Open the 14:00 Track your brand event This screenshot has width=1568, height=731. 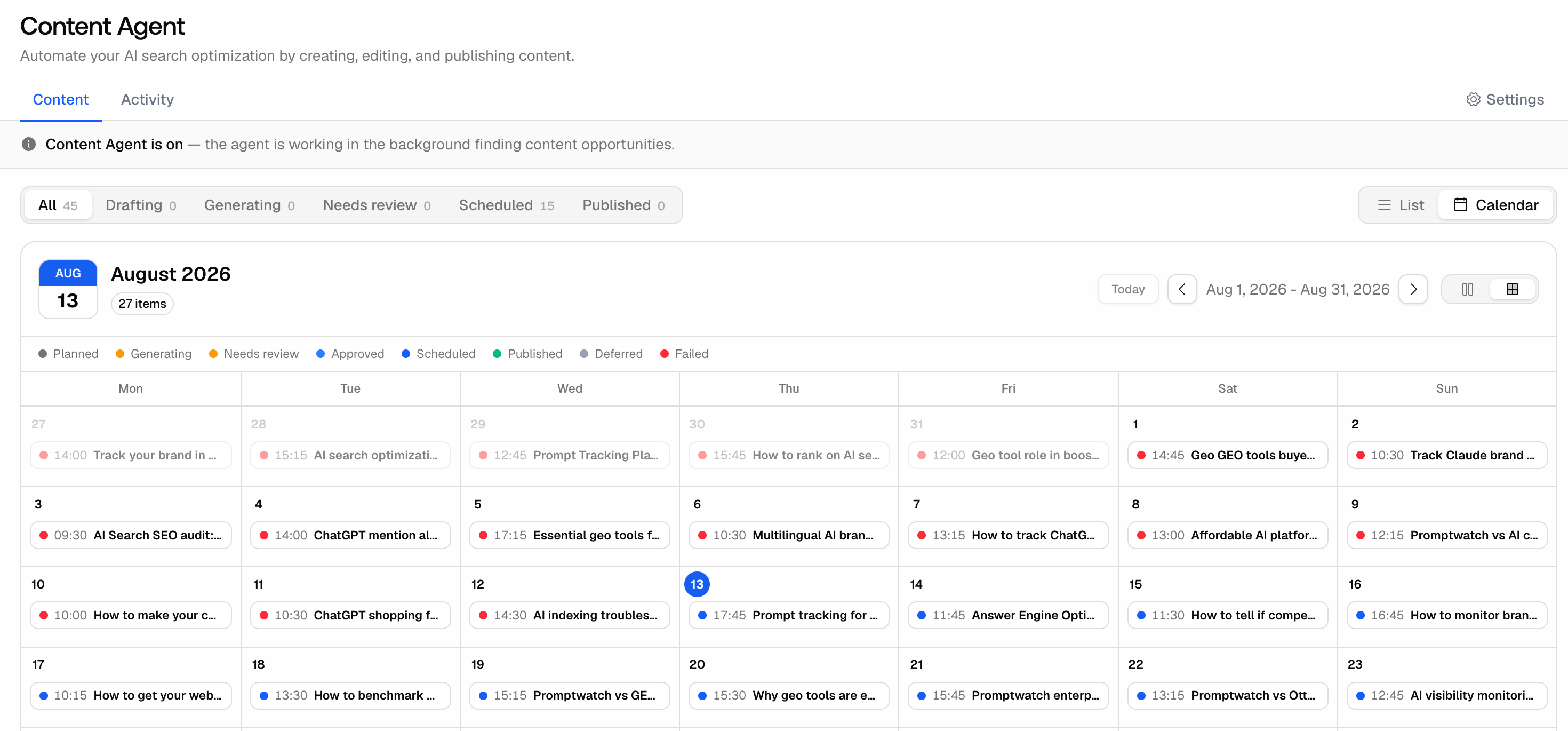[131, 455]
